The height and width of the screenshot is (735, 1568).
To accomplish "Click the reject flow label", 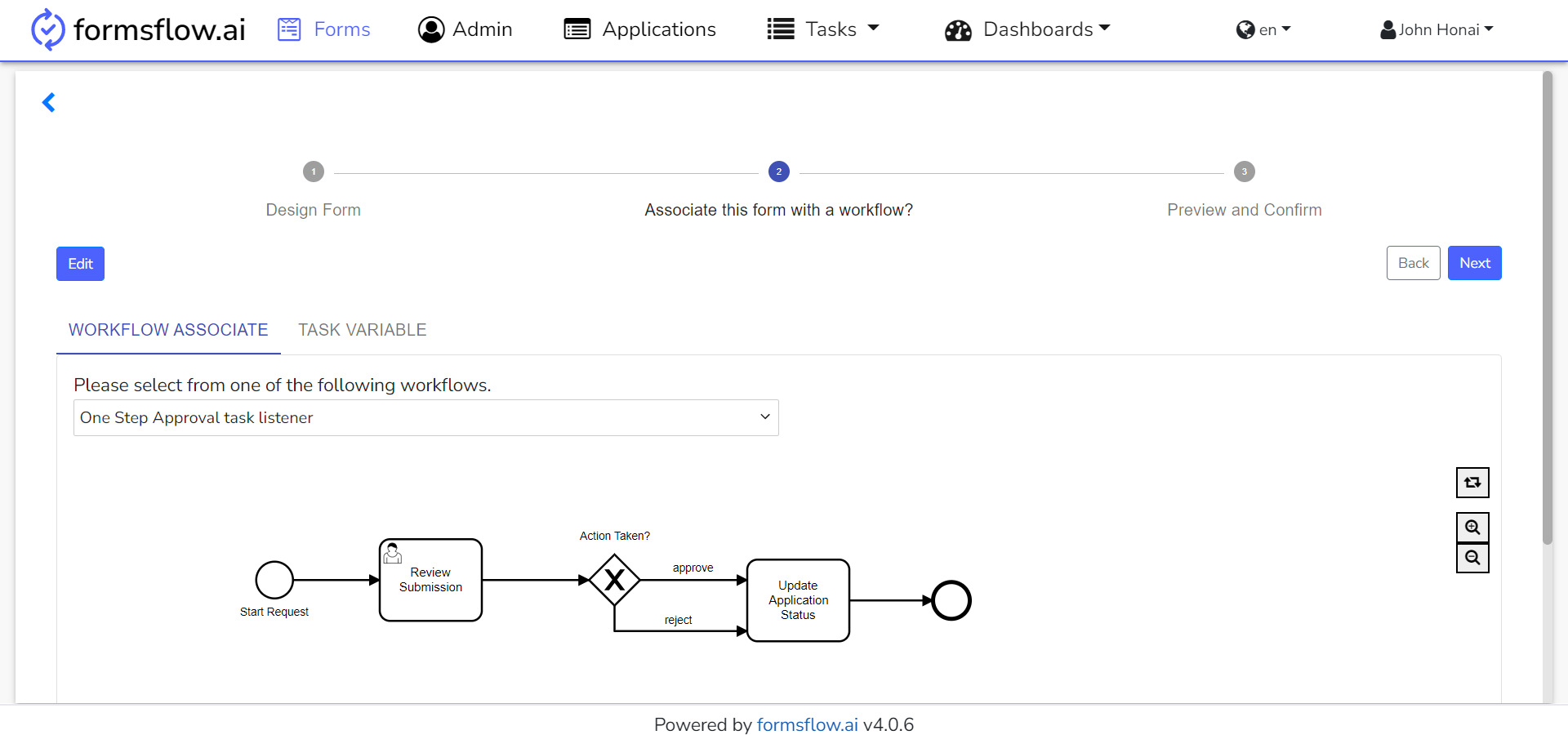I will coord(679,620).
